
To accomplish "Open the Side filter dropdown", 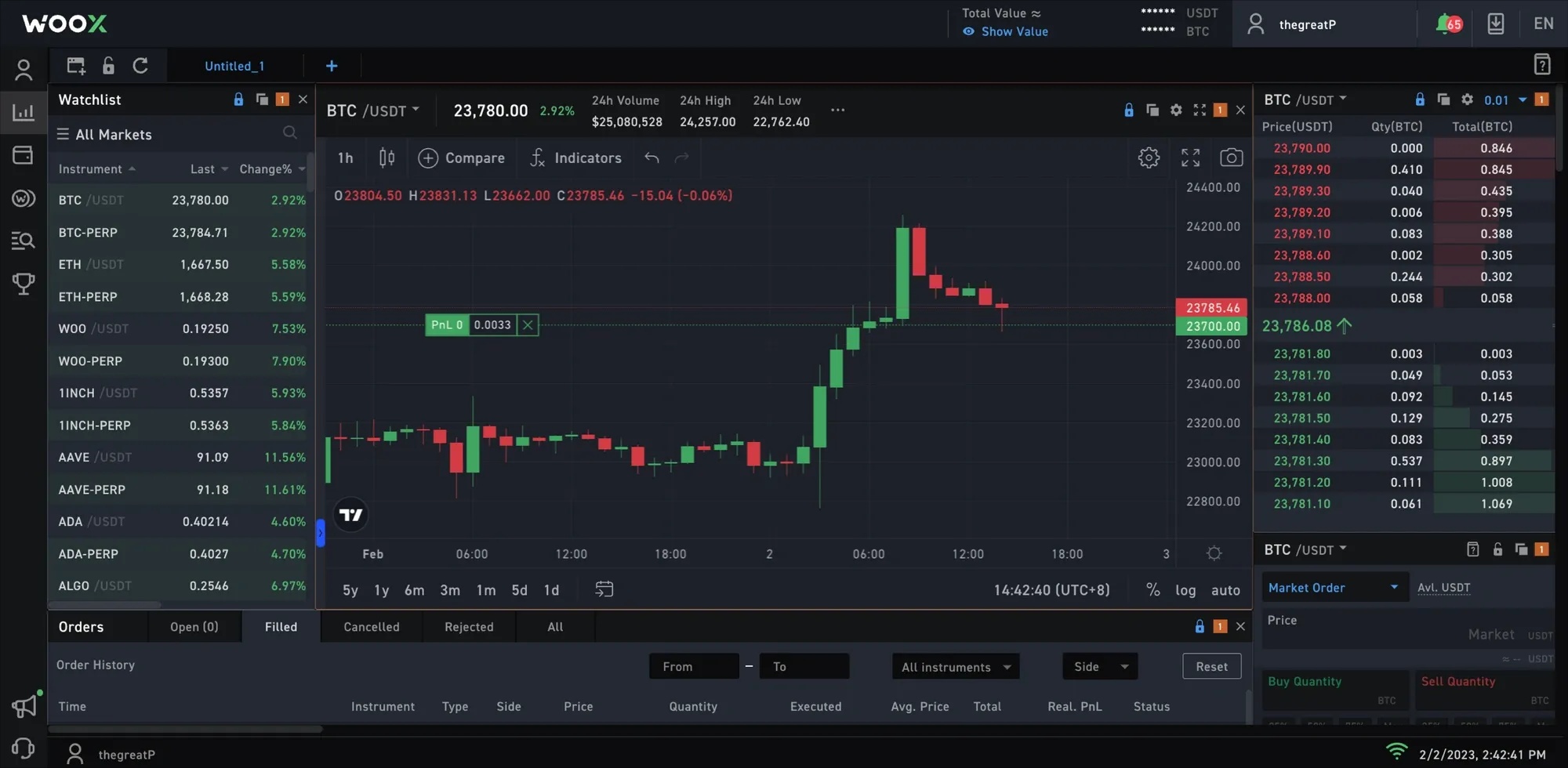I will tap(1100, 666).
